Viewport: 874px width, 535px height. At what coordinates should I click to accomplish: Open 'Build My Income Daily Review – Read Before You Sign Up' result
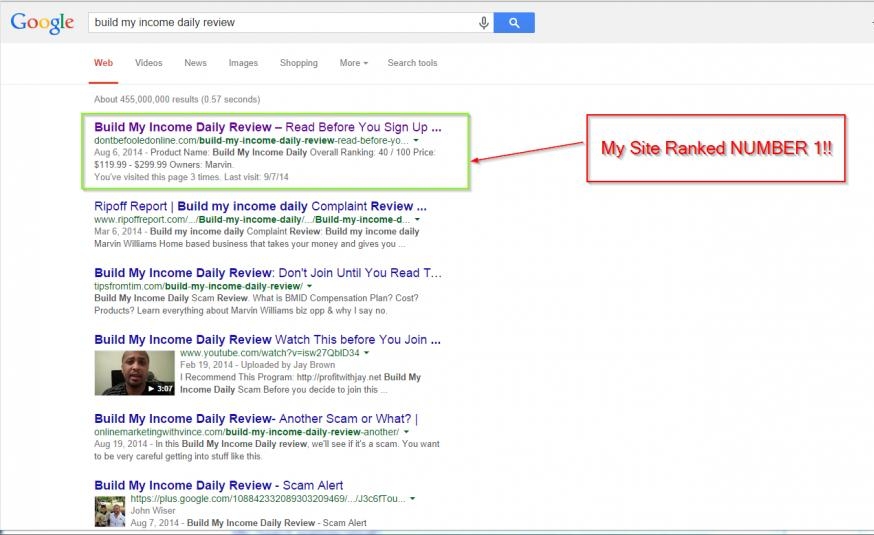coord(268,127)
